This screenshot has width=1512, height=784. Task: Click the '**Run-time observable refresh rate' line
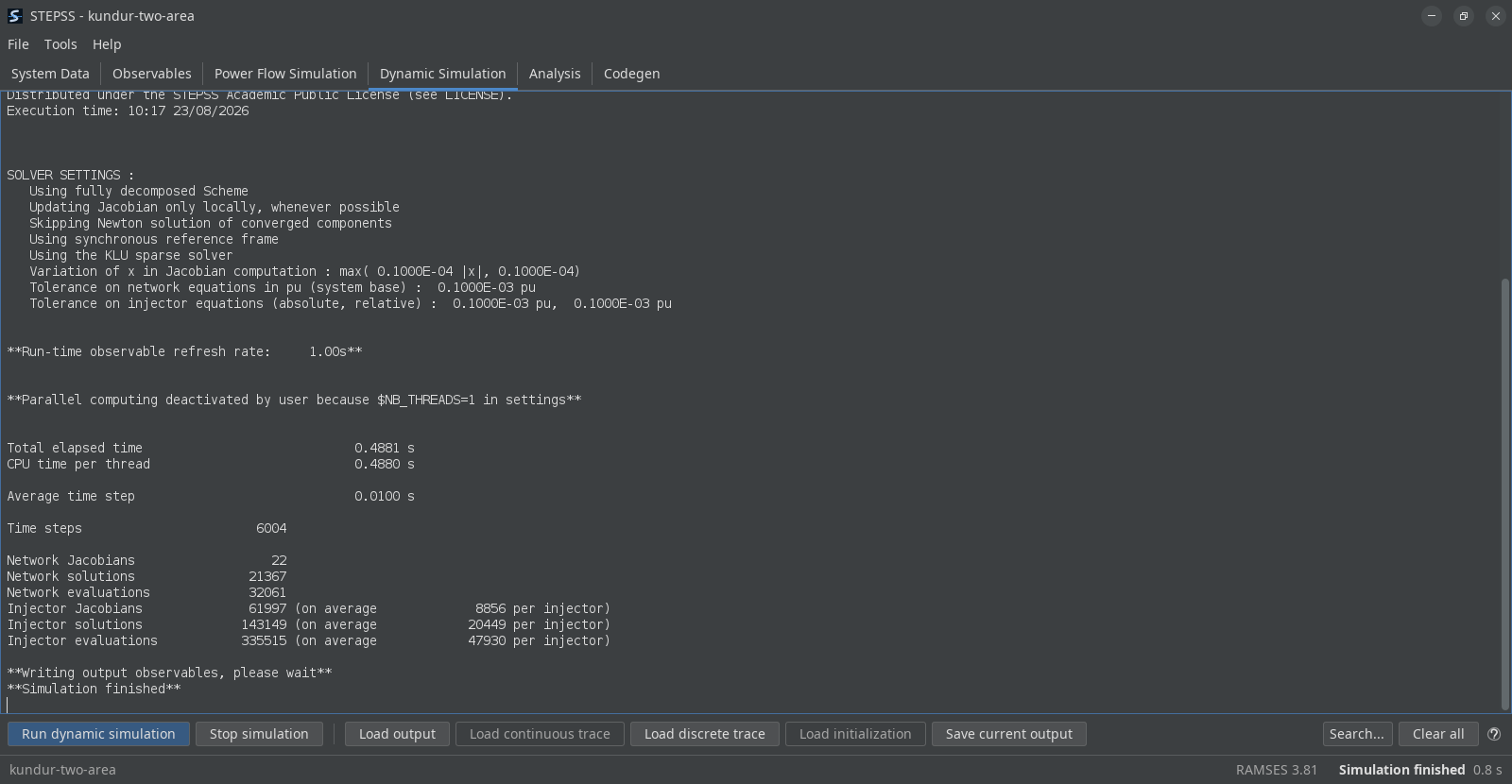(x=184, y=351)
